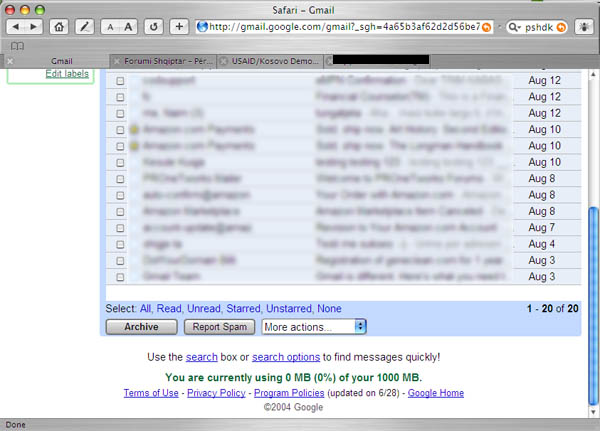Switch to the Gmail tab
Screen dimensions: 600x431
pyautogui.click(x=61, y=61)
